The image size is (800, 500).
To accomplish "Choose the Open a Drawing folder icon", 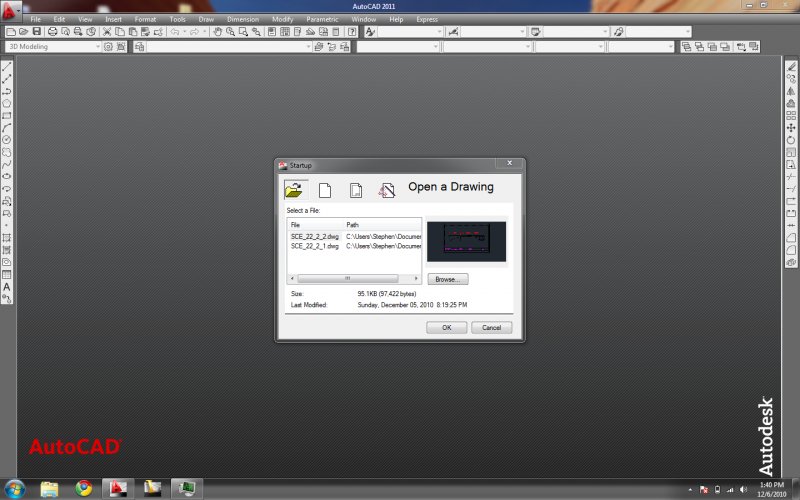I will (294, 190).
